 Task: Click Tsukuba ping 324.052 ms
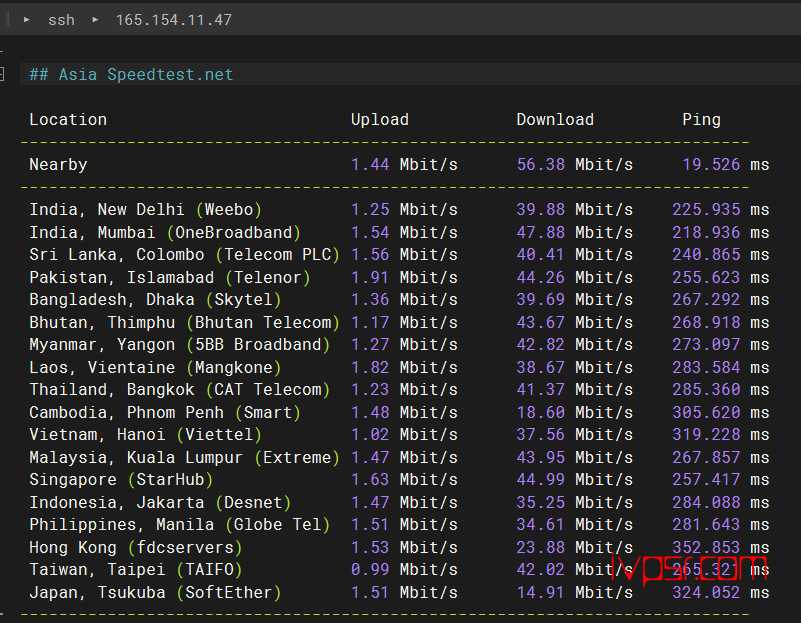(x=721, y=592)
